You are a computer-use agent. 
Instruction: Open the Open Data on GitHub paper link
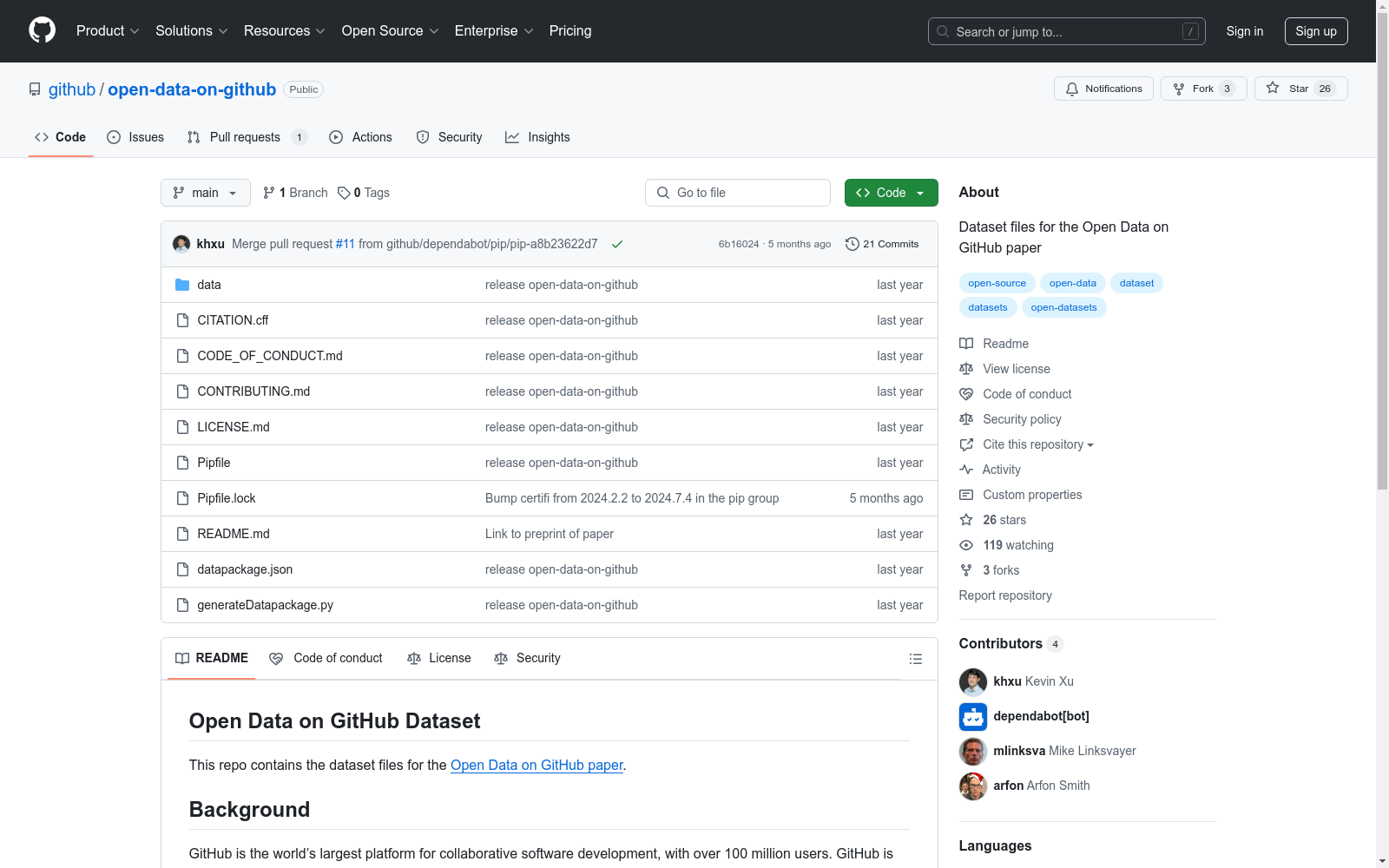[537, 766]
